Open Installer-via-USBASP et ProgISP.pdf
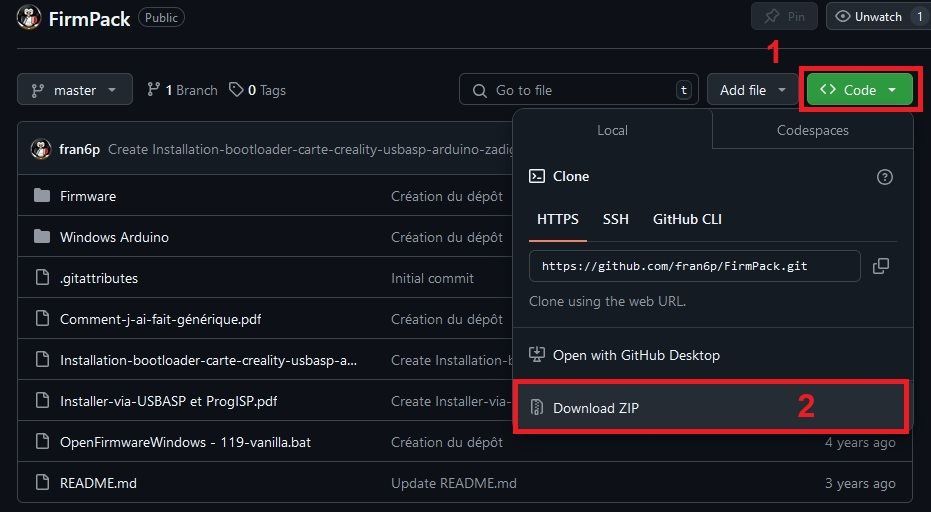931x512 pixels. pyautogui.click(x=169, y=401)
